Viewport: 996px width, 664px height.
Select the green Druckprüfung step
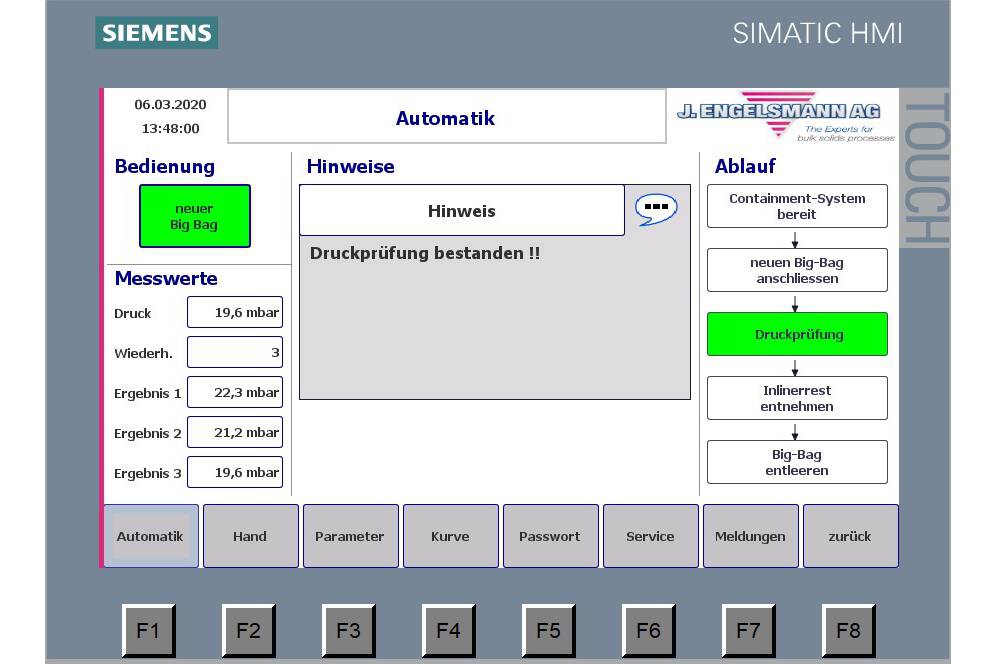click(796, 334)
